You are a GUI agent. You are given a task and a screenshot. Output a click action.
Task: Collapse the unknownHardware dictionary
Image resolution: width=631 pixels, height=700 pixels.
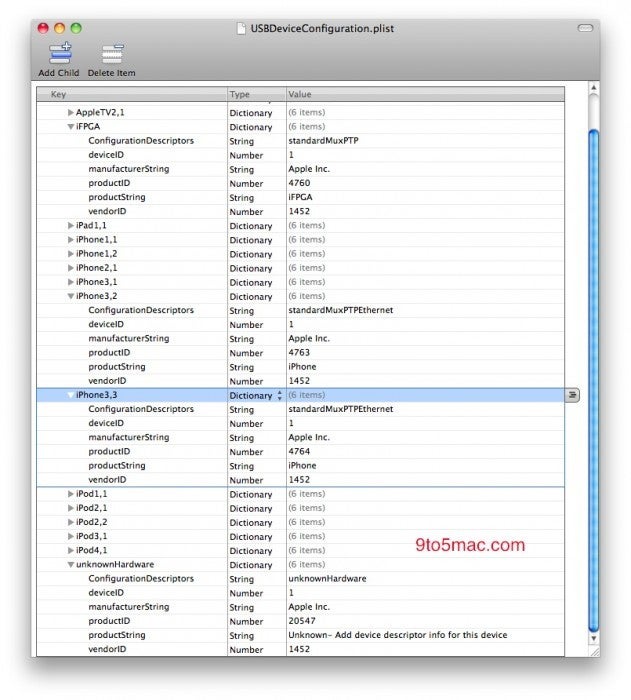pyautogui.click(x=71, y=565)
